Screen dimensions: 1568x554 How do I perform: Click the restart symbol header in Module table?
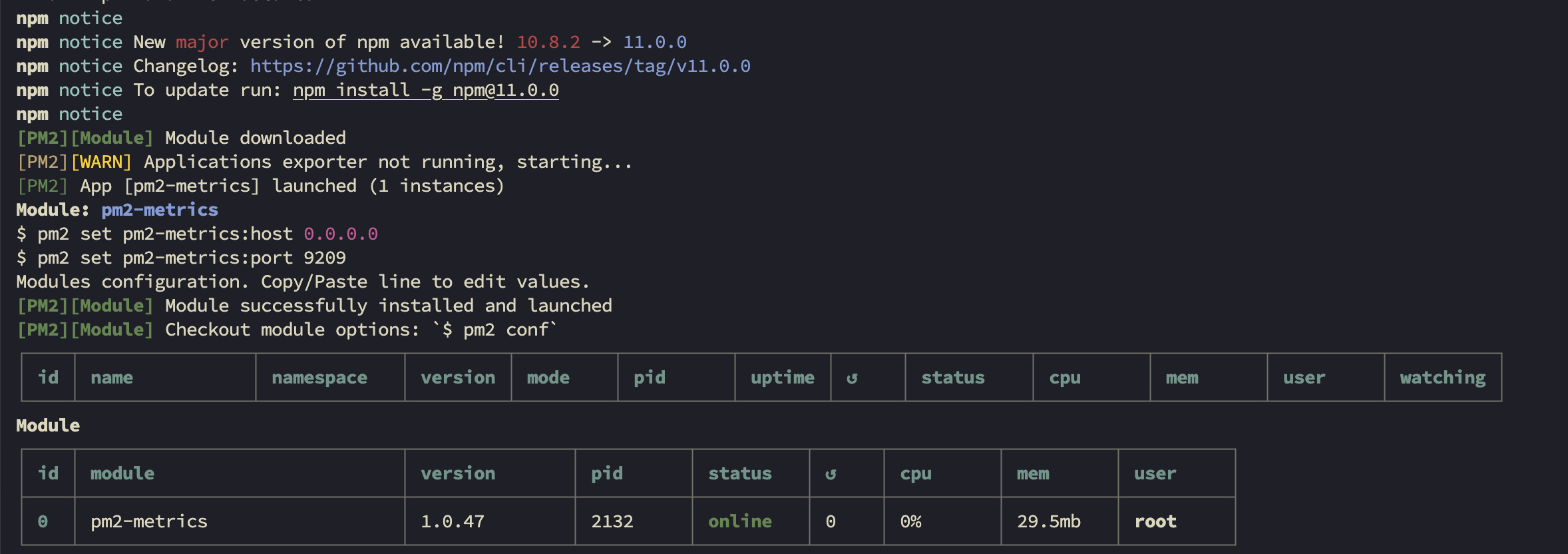click(831, 474)
